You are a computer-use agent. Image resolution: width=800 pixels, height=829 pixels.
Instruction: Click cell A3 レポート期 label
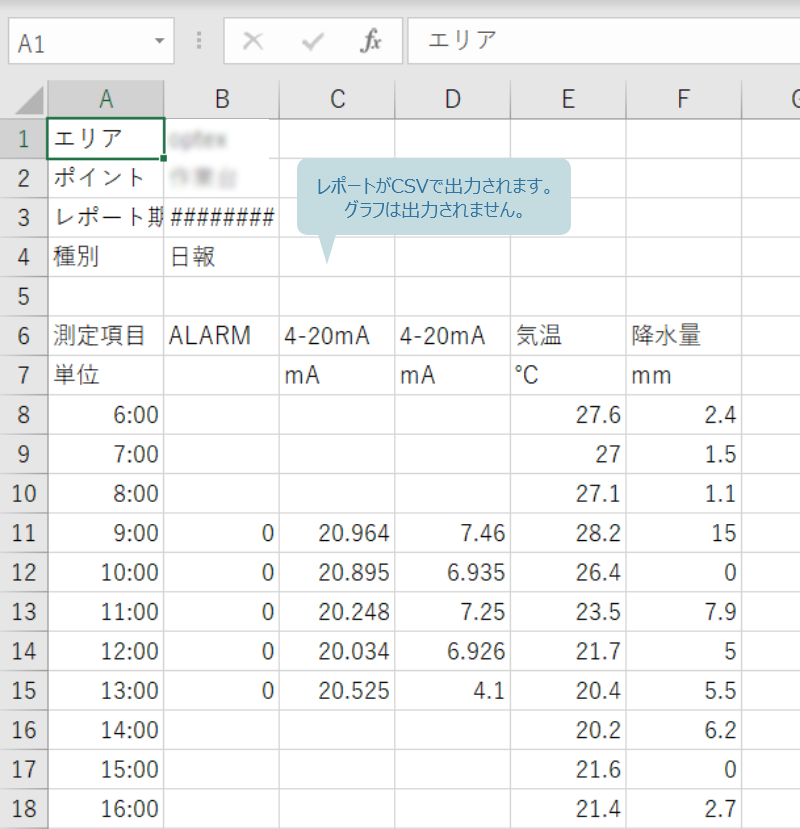[106, 217]
